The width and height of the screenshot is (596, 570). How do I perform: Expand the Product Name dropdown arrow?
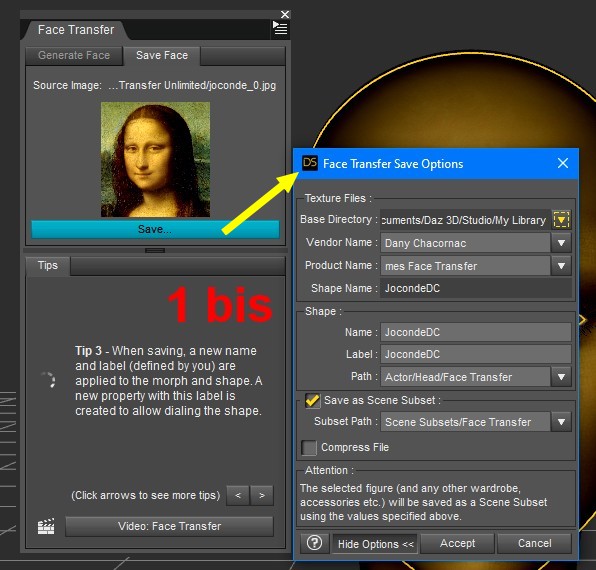tap(561, 266)
